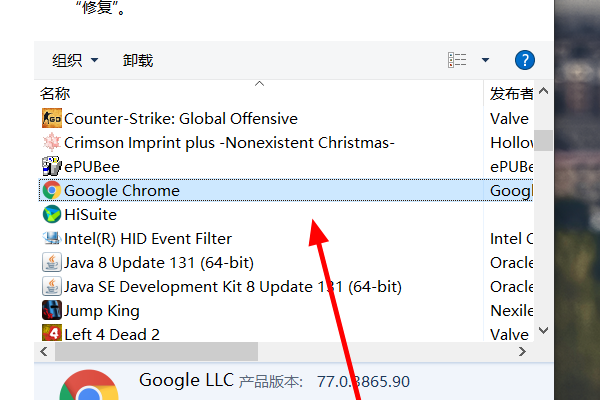This screenshot has height=400, width=600.
Task: Click the HiSuite globe icon
Action: [51, 214]
